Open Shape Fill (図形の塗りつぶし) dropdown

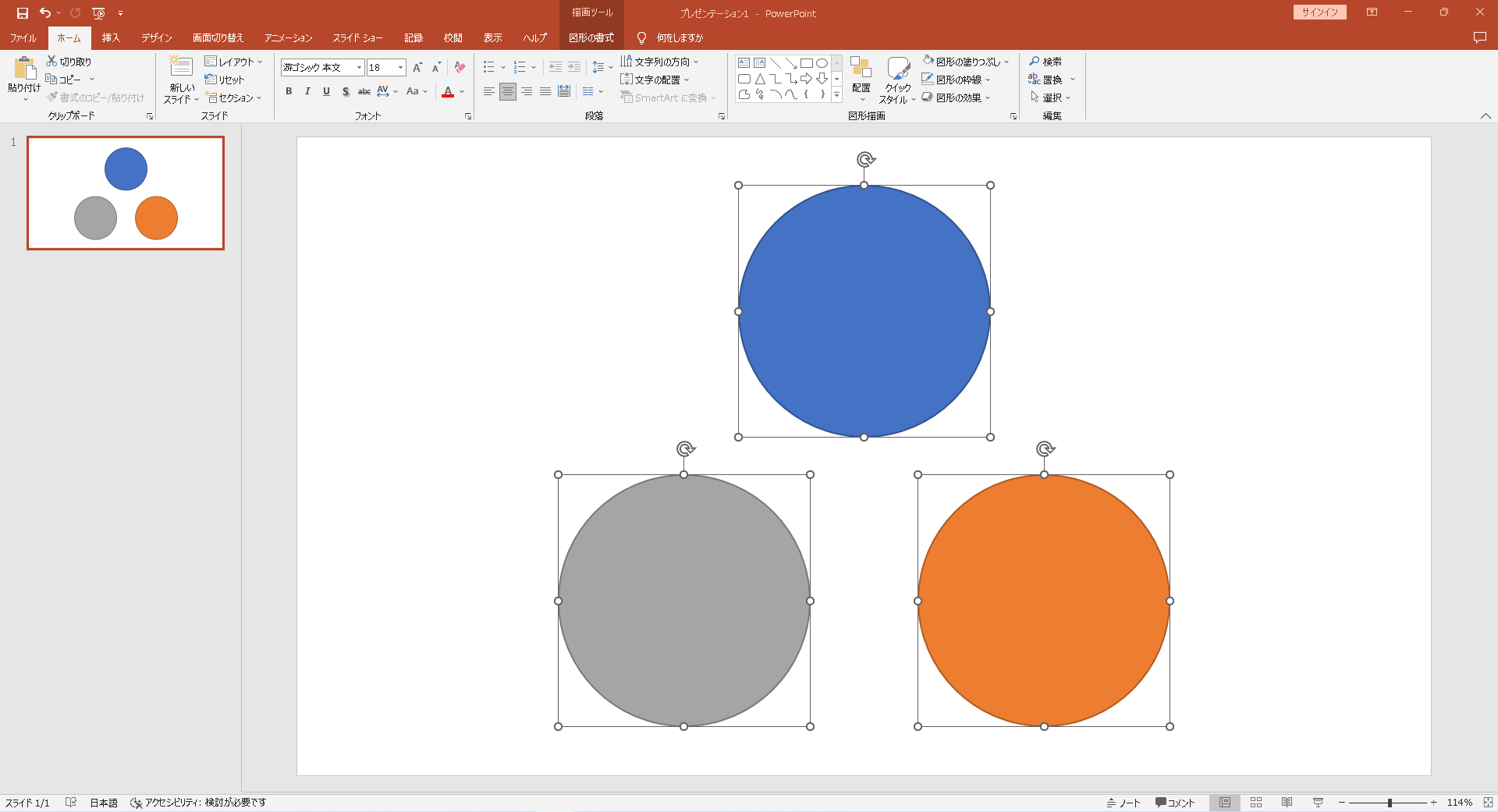click(x=966, y=62)
